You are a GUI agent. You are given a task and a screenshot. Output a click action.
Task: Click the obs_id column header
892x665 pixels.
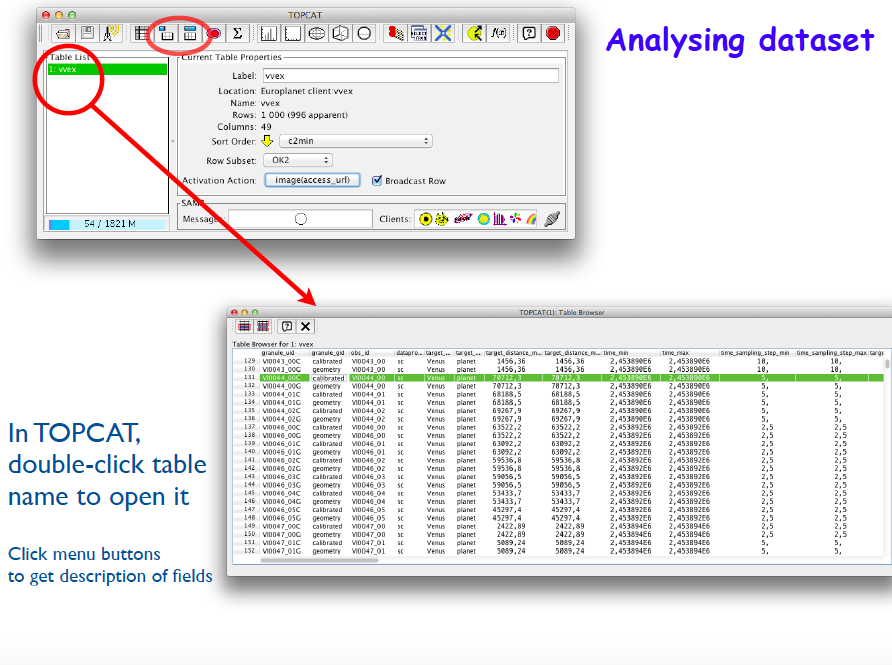coord(372,353)
